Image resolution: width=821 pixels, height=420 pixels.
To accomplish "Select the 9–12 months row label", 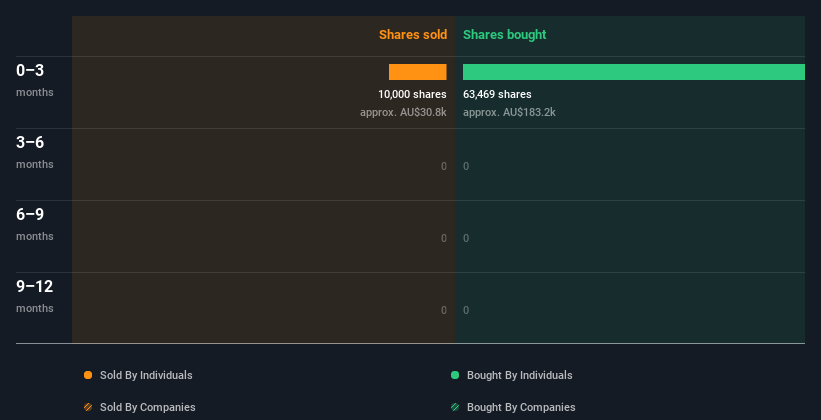I will [35, 296].
